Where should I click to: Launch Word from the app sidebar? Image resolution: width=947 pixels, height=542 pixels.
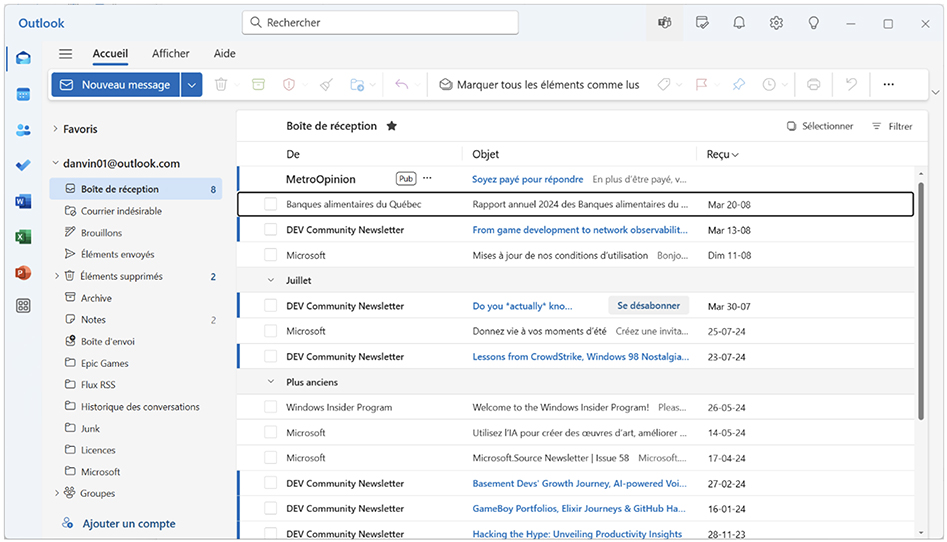[23, 201]
